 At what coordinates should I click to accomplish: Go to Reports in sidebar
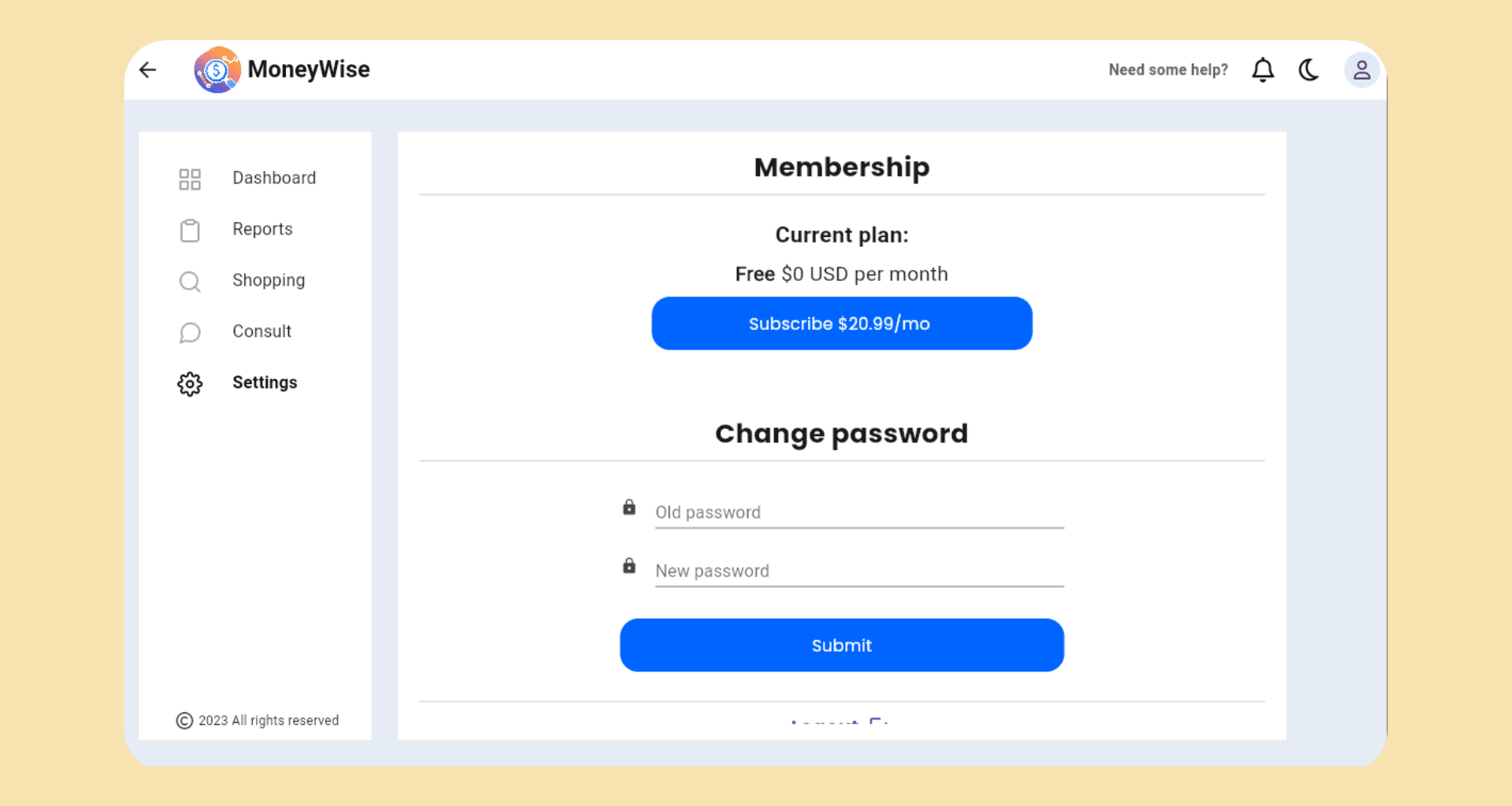262,229
